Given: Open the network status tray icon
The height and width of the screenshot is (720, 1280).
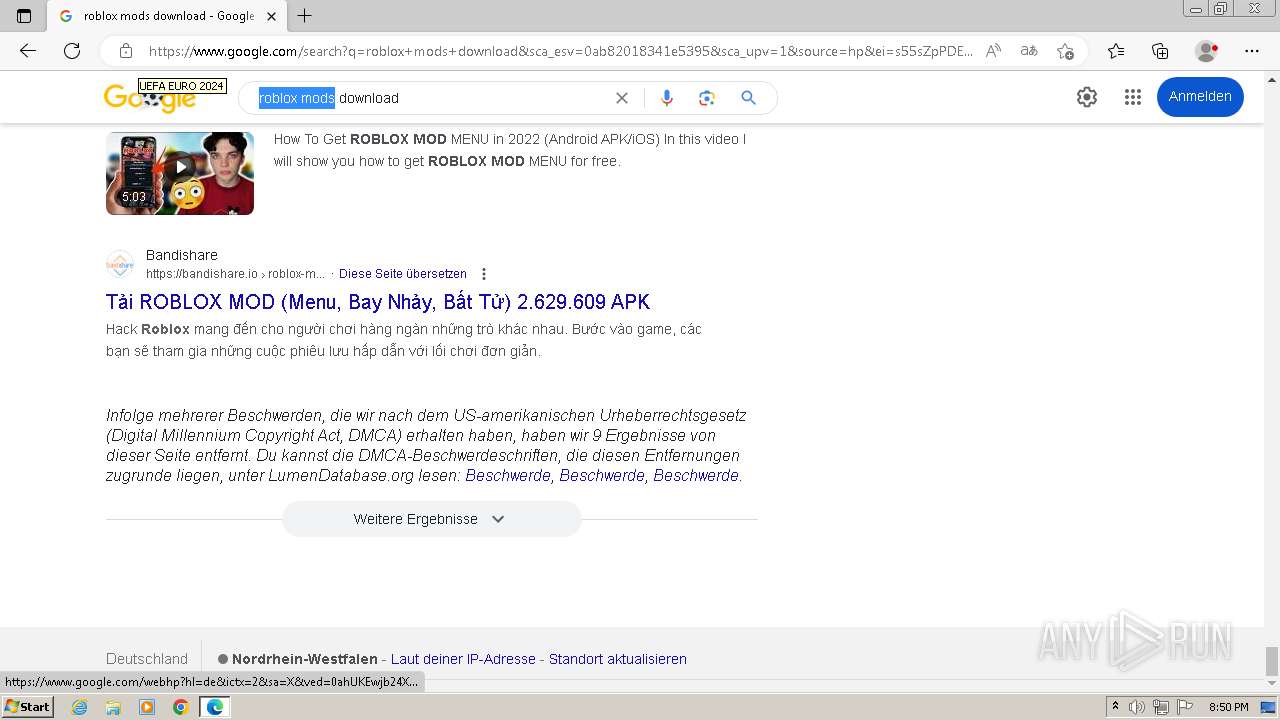Looking at the screenshot, I should 1160,707.
